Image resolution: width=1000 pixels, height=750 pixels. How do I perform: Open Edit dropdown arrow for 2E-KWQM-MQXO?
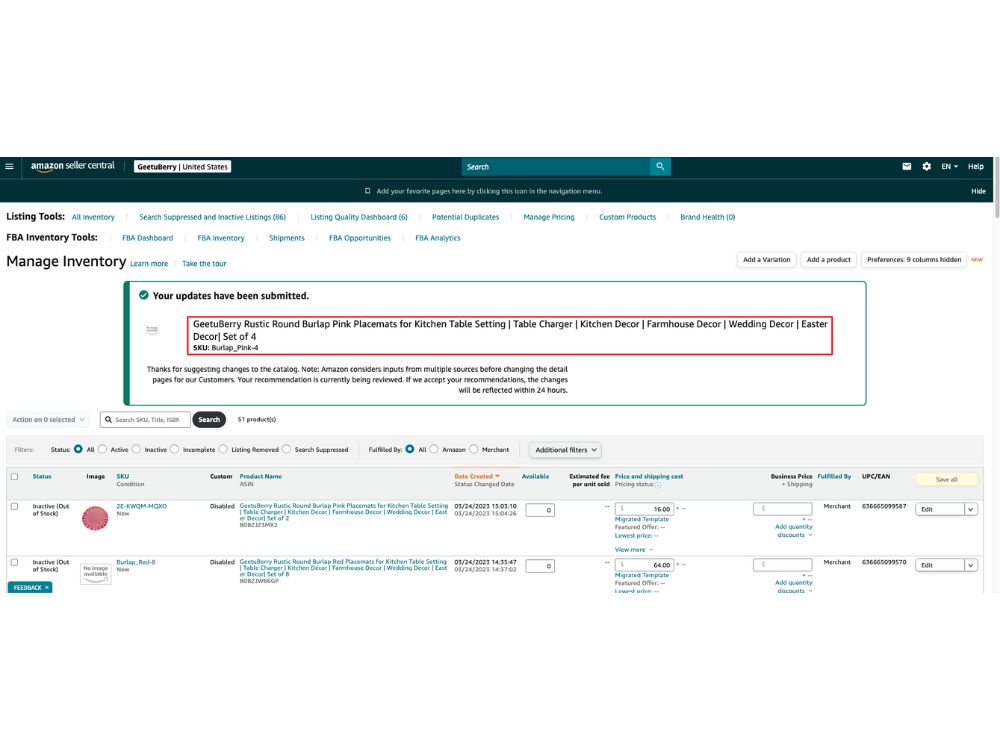click(x=971, y=510)
